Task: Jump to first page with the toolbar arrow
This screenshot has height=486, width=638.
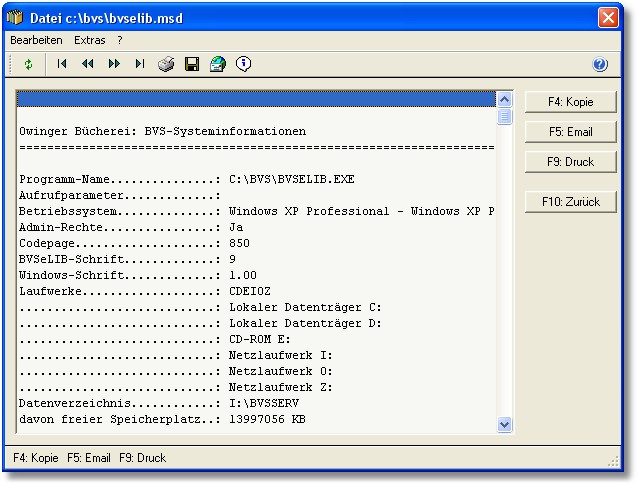Action: (62, 64)
